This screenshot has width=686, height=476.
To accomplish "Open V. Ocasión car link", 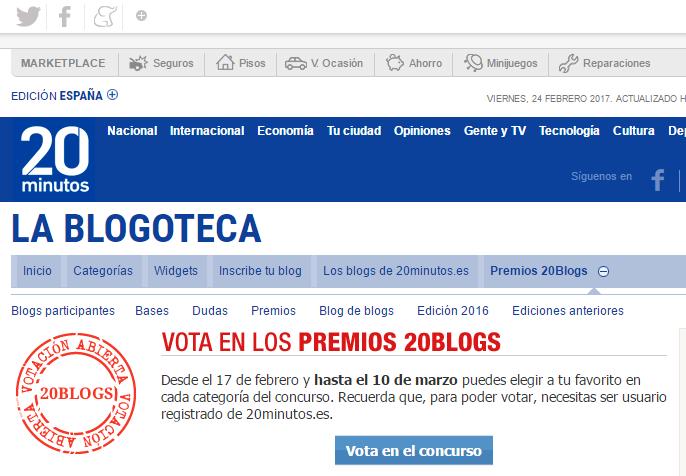I will 324,64.
